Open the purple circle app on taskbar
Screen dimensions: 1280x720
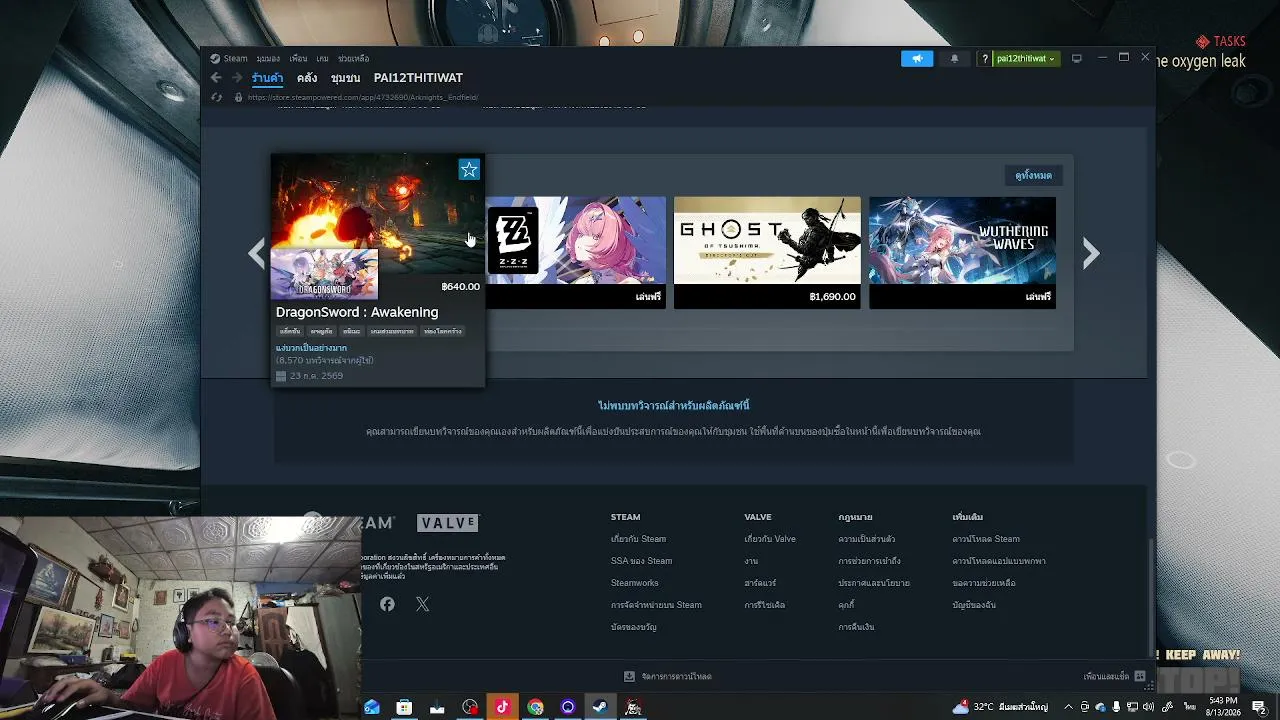(568, 707)
